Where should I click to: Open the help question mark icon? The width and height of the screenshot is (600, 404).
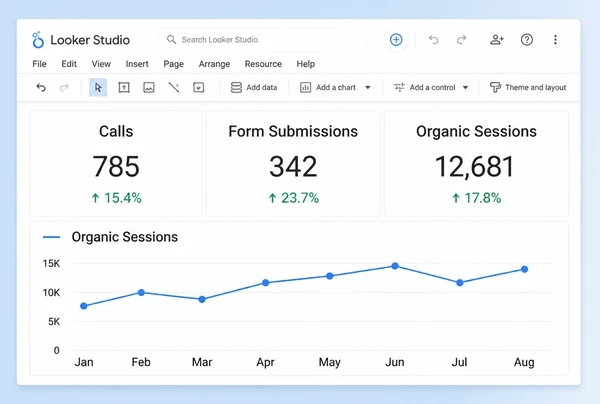527,39
